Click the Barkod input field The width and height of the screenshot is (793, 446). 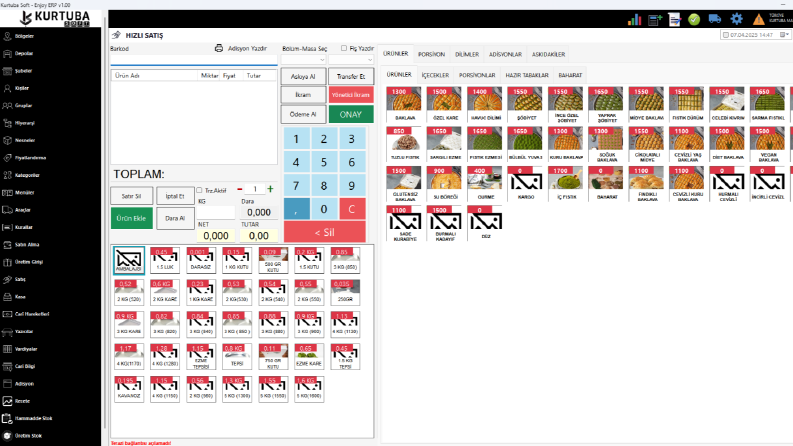pos(194,60)
